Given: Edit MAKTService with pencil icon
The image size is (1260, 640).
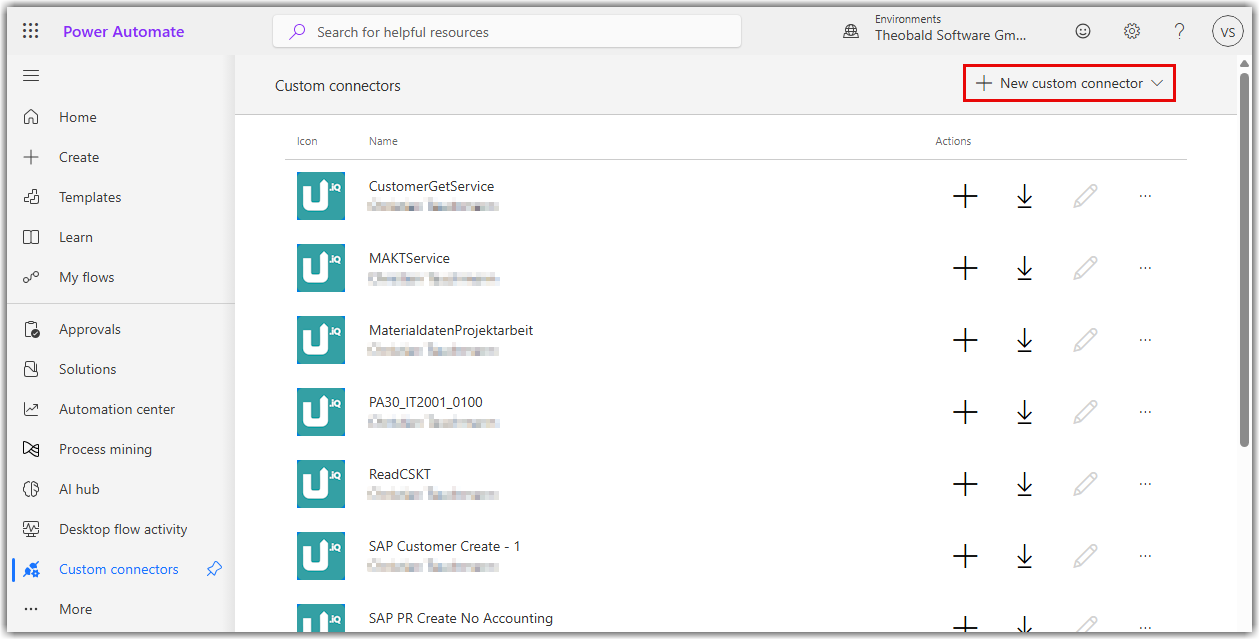Looking at the screenshot, I should pos(1085,268).
